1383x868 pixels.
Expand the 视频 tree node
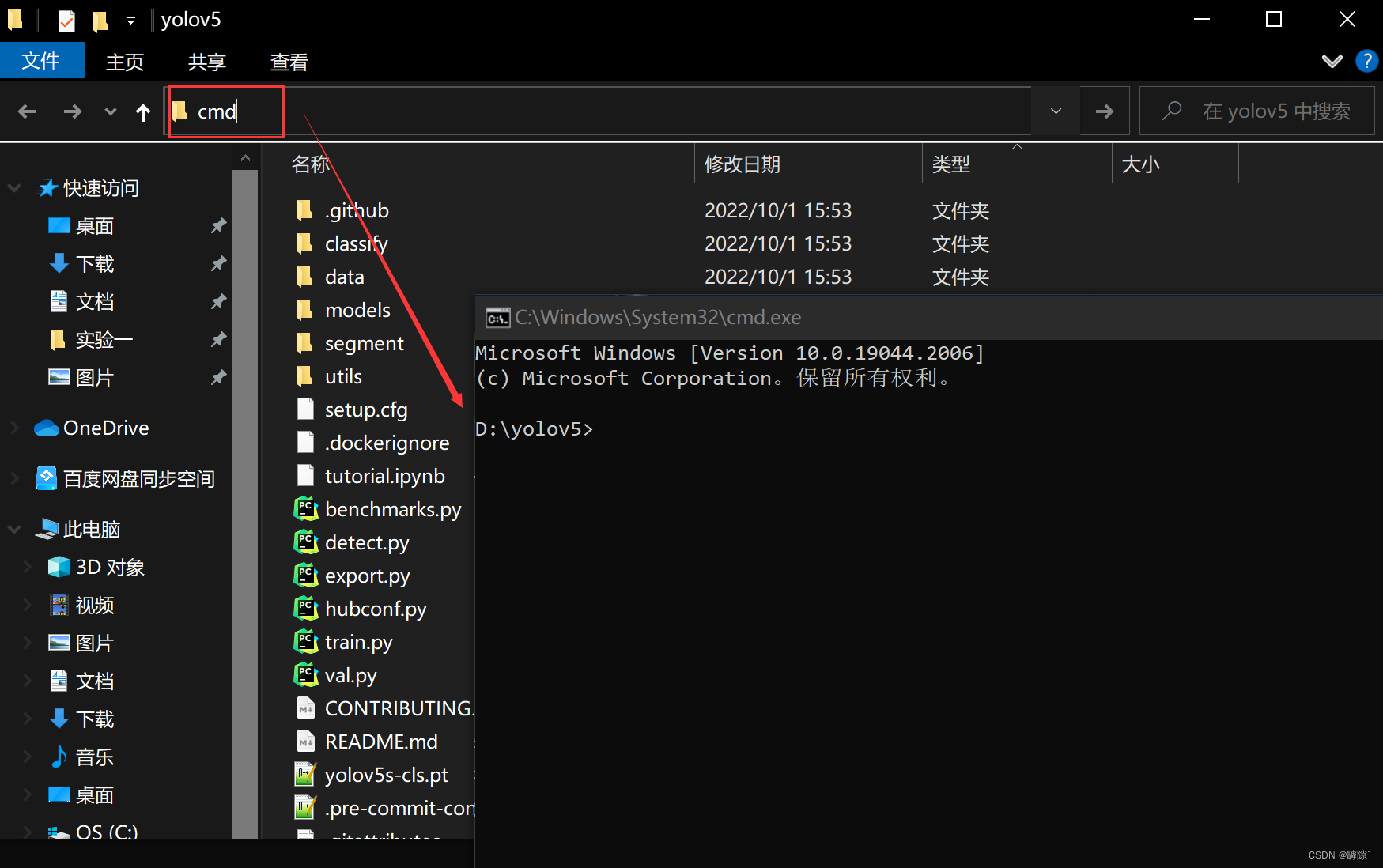(x=27, y=606)
